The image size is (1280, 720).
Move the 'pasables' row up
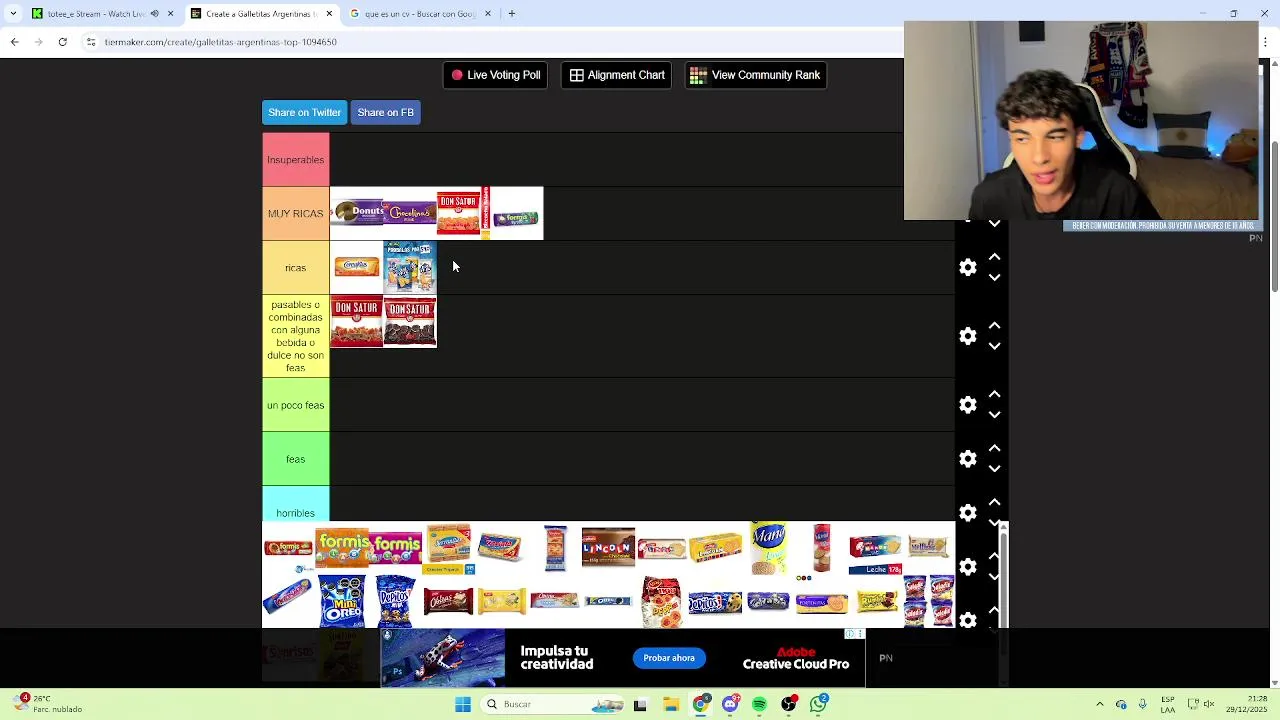coord(994,326)
